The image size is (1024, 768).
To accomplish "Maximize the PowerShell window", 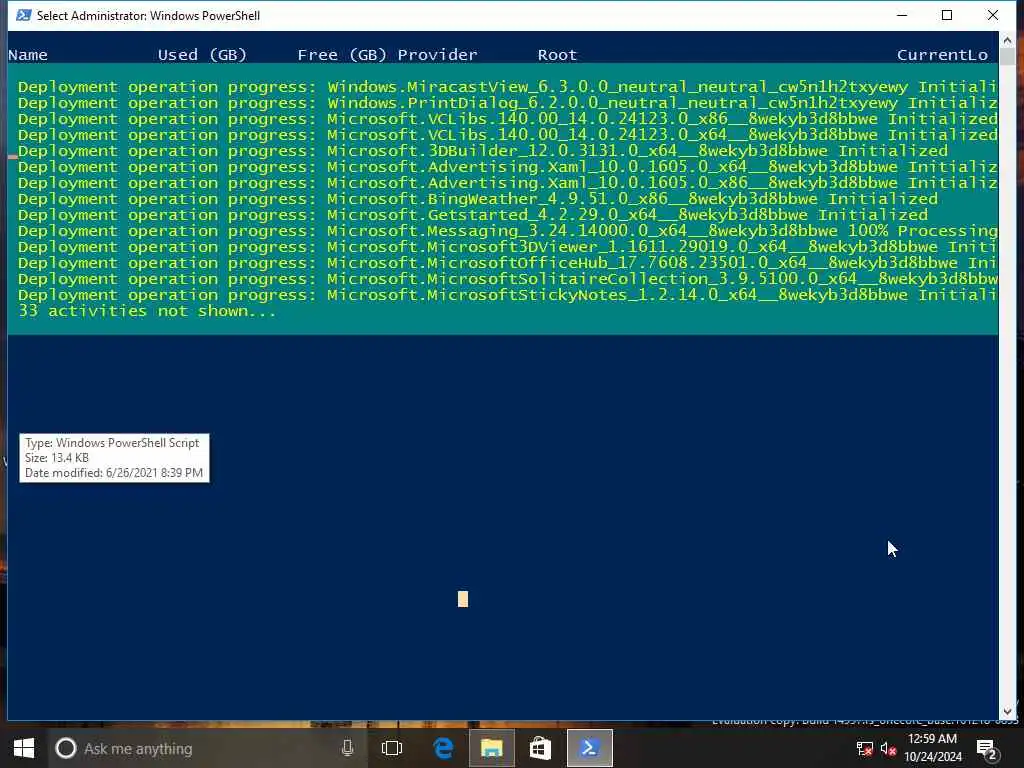I will click(x=947, y=15).
